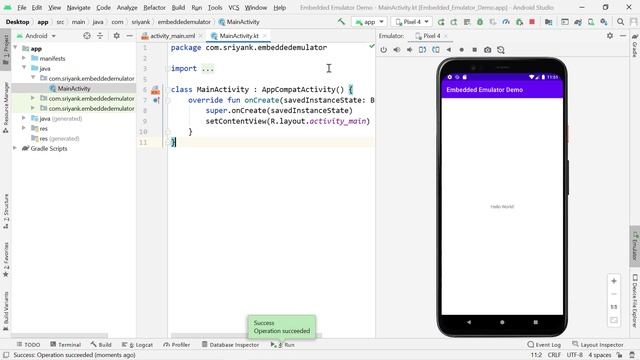Click emulator toolbar Home circle button
Screen dimensions: 640x360
pyautogui.click(x=462, y=50)
